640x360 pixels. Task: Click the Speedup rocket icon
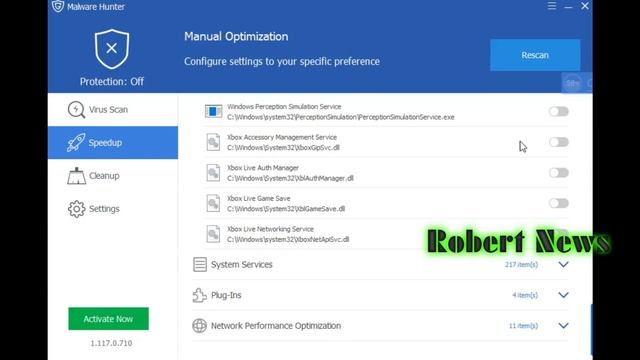[x=76, y=142]
